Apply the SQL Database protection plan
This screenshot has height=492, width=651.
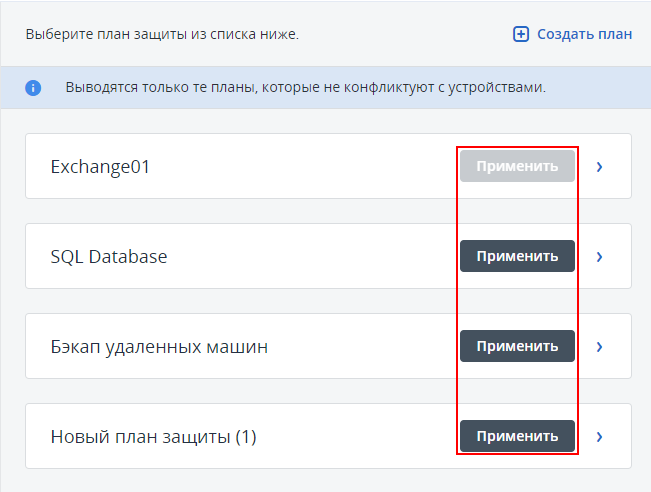tap(517, 256)
